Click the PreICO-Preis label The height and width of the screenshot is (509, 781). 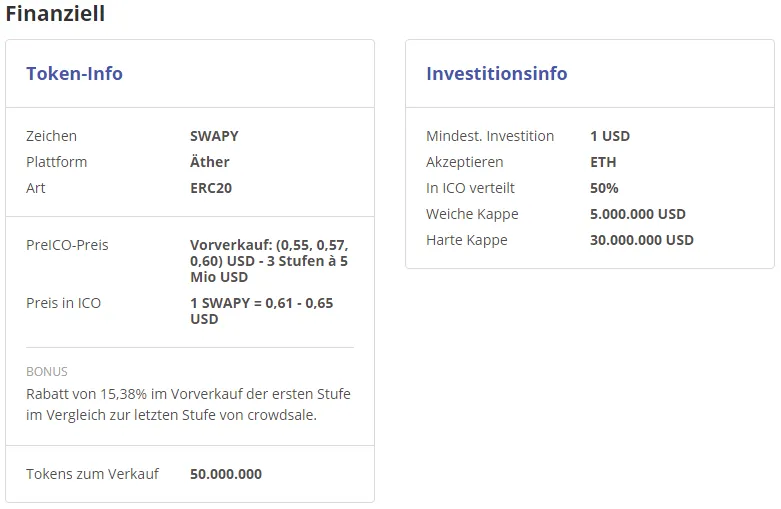coord(67,245)
